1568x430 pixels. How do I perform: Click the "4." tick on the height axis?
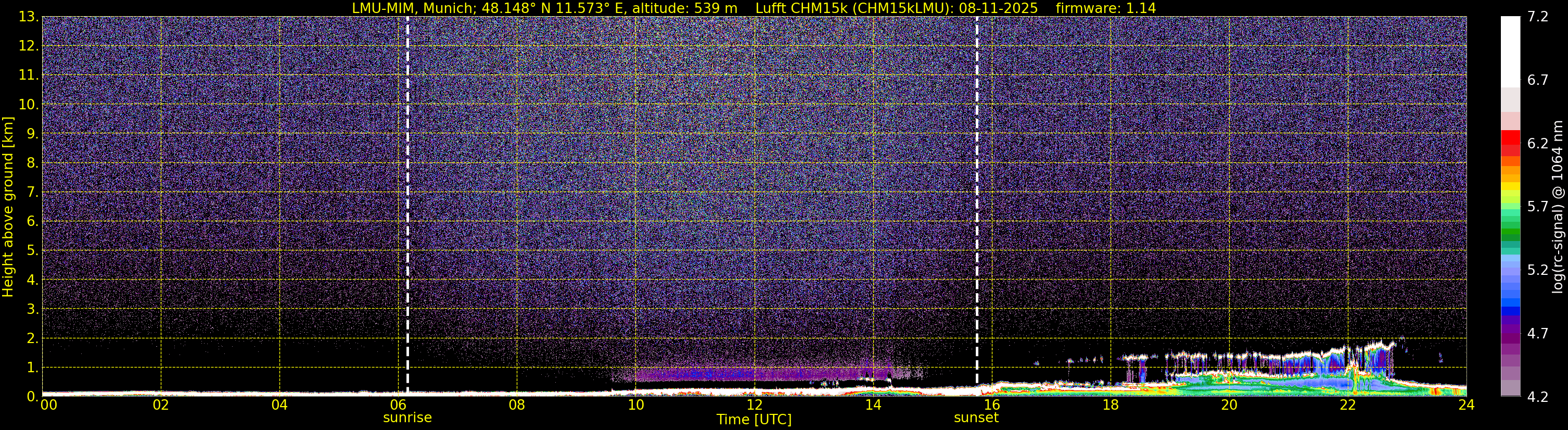point(32,280)
